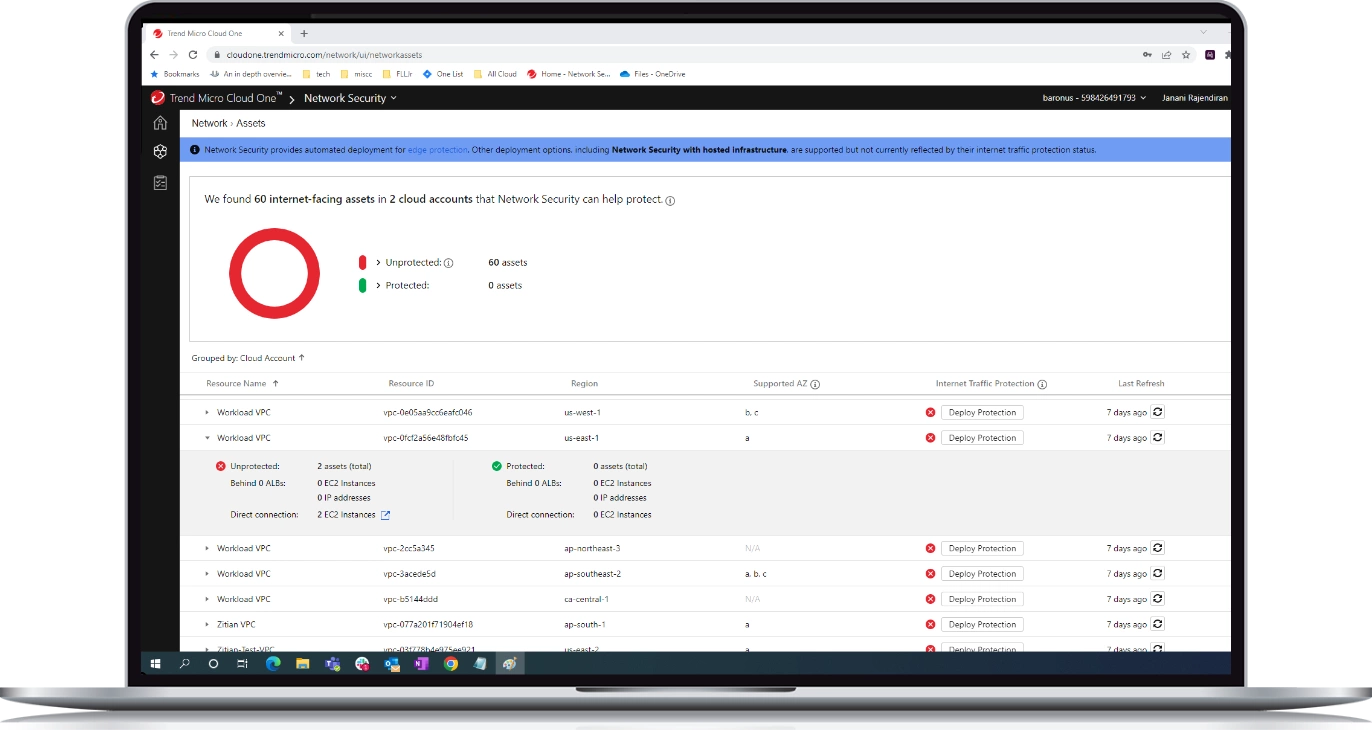Open Paint app from taskbar
Viewport: 1372px width, 730px height.
coord(510,663)
